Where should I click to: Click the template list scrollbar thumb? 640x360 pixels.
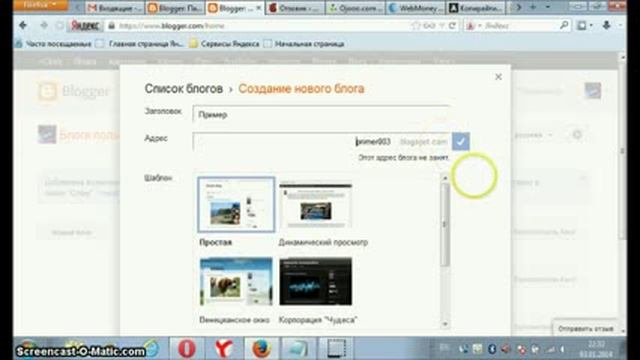click(445, 224)
